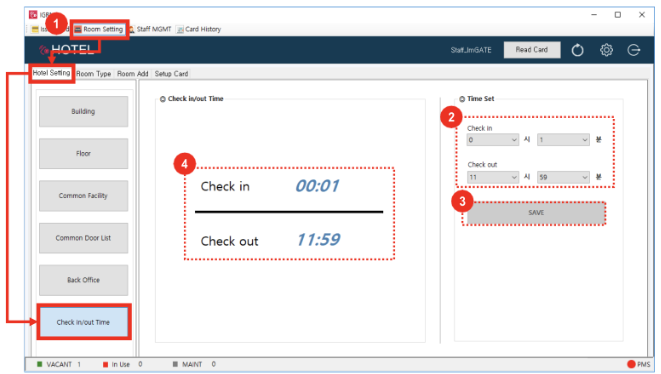
Task: Minimize the application window
Action: pyautogui.click(x=594, y=15)
